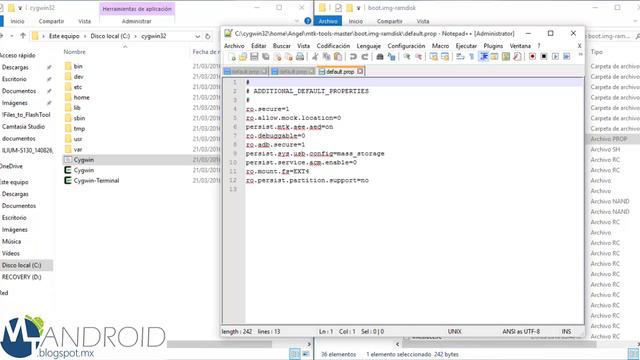Click the Paste clipboard icon

click(x=338, y=57)
